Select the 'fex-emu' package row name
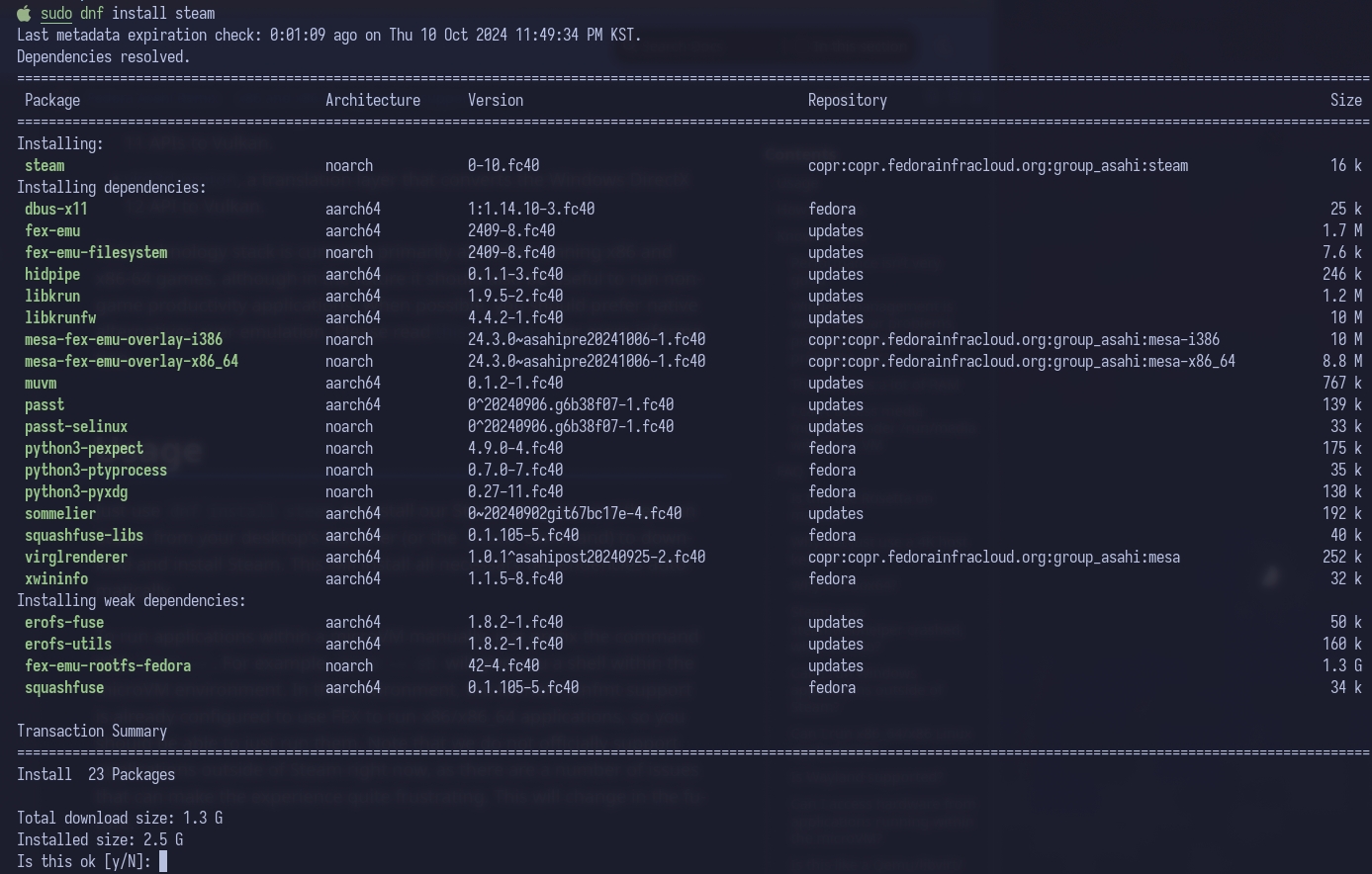1372x874 pixels. (52, 230)
